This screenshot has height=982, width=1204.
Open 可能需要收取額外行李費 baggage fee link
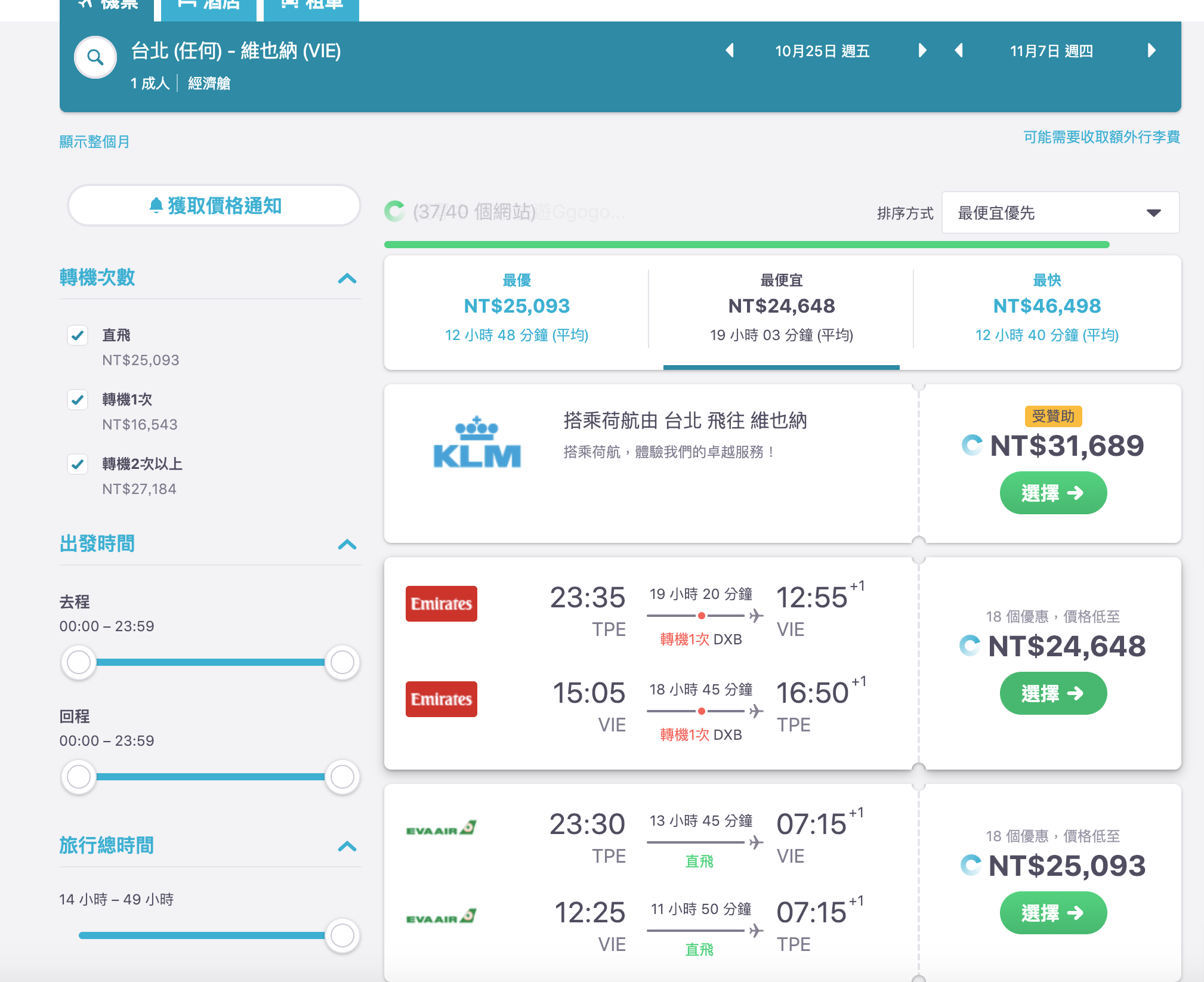1101,137
